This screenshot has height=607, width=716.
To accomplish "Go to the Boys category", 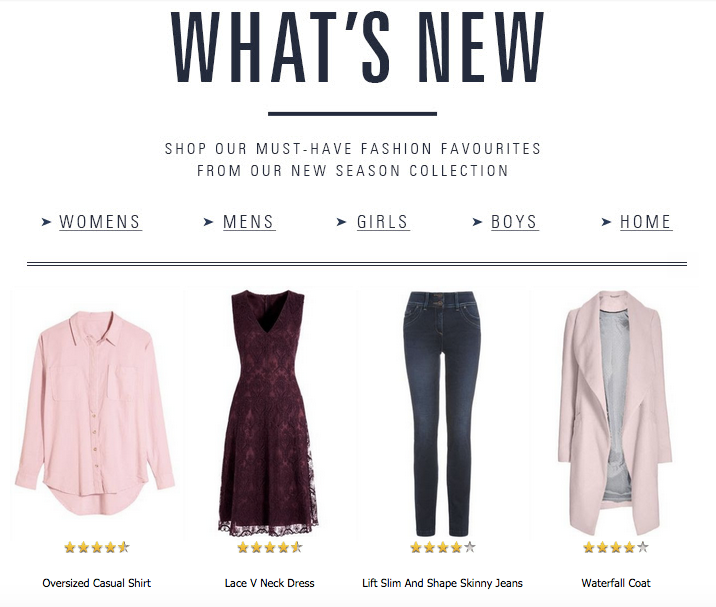I will [515, 222].
